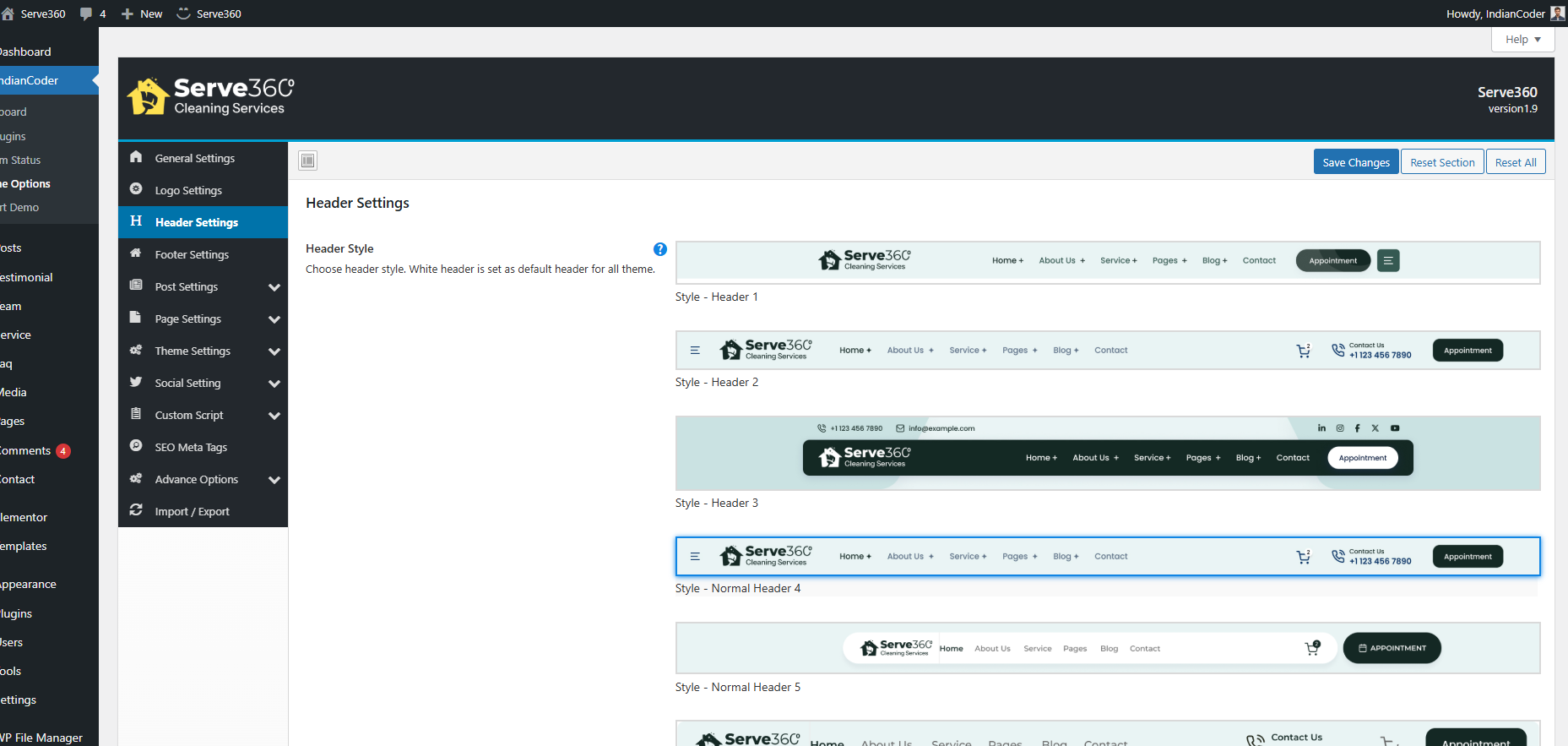Click the Save Changes button

point(1355,162)
